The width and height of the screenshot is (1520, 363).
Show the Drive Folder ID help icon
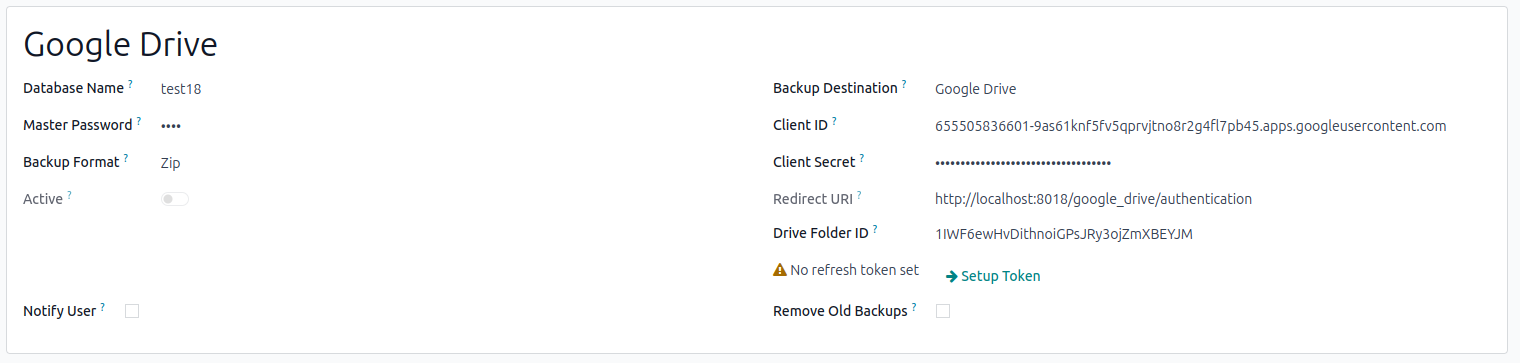874,230
